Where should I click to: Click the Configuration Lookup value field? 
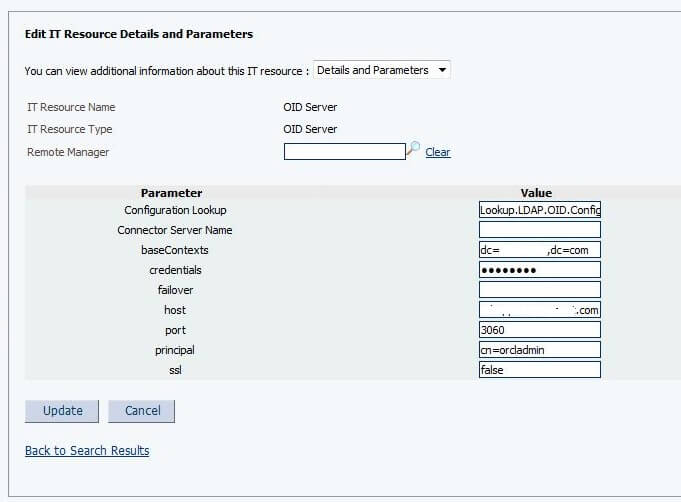pyautogui.click(x=540, y=210)
